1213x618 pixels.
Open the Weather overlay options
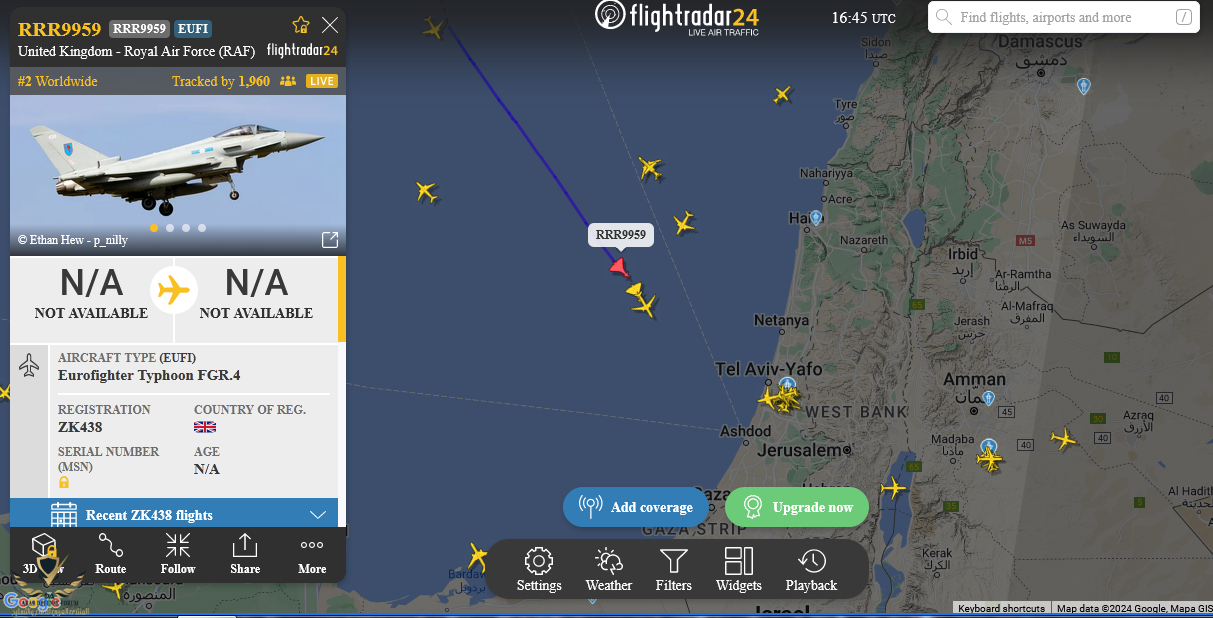(609, 570)
